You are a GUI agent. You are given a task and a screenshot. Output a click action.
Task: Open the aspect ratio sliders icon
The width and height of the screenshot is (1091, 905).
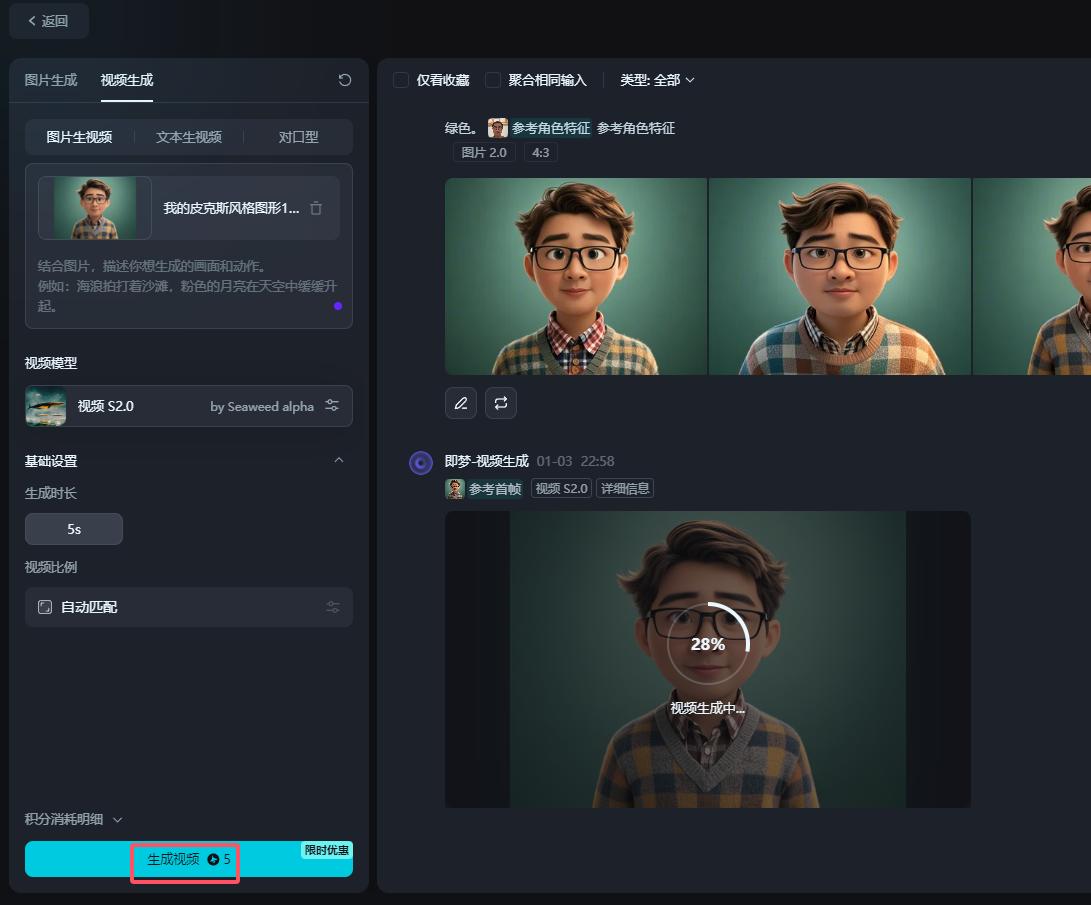pyautogui.click(x=333, y=607)
